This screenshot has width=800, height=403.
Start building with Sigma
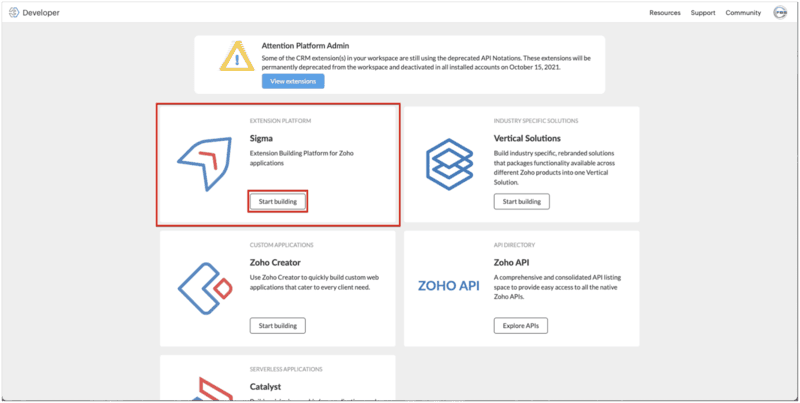(277, 201)
